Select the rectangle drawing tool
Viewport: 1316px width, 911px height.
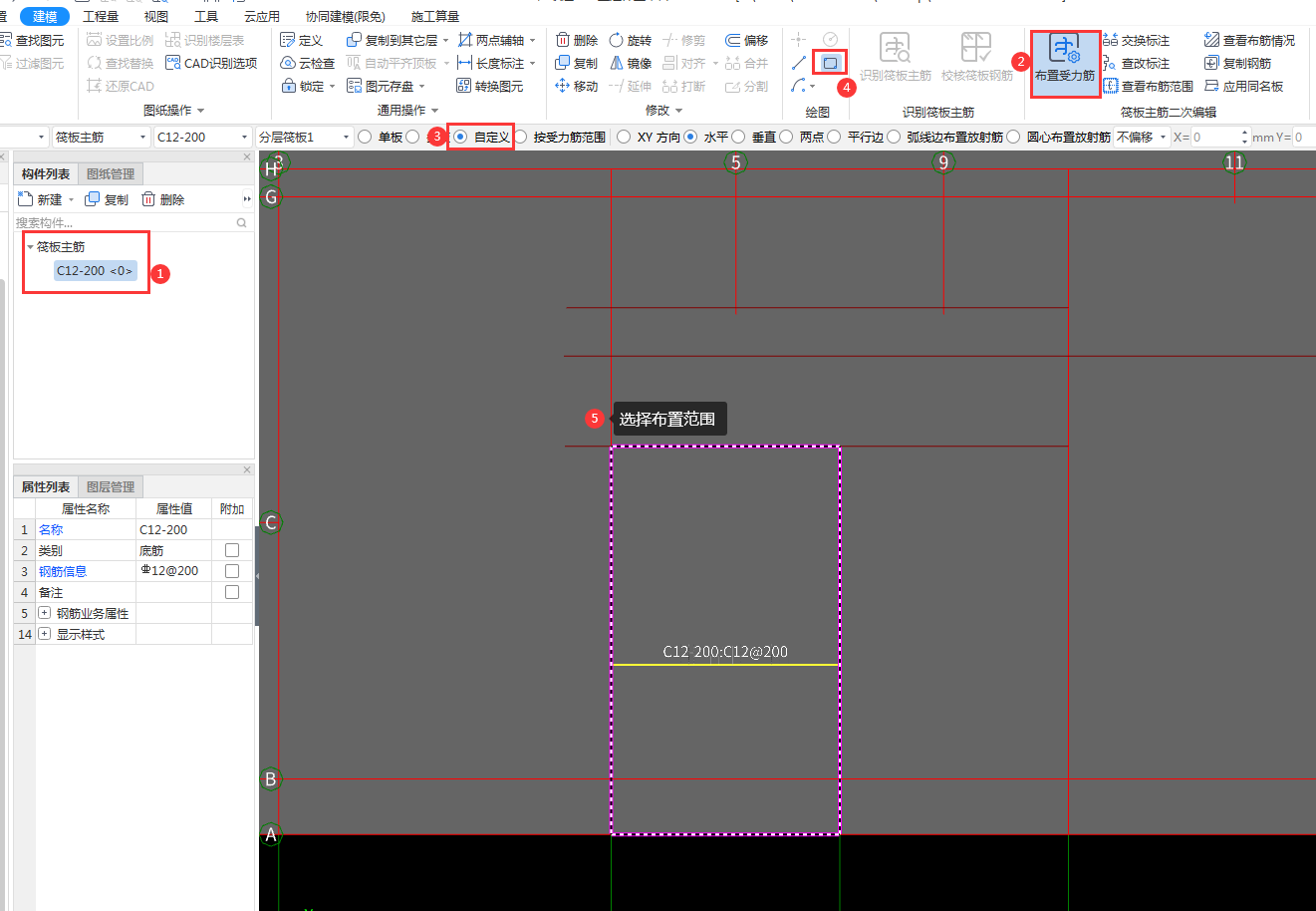click(830, 63)
